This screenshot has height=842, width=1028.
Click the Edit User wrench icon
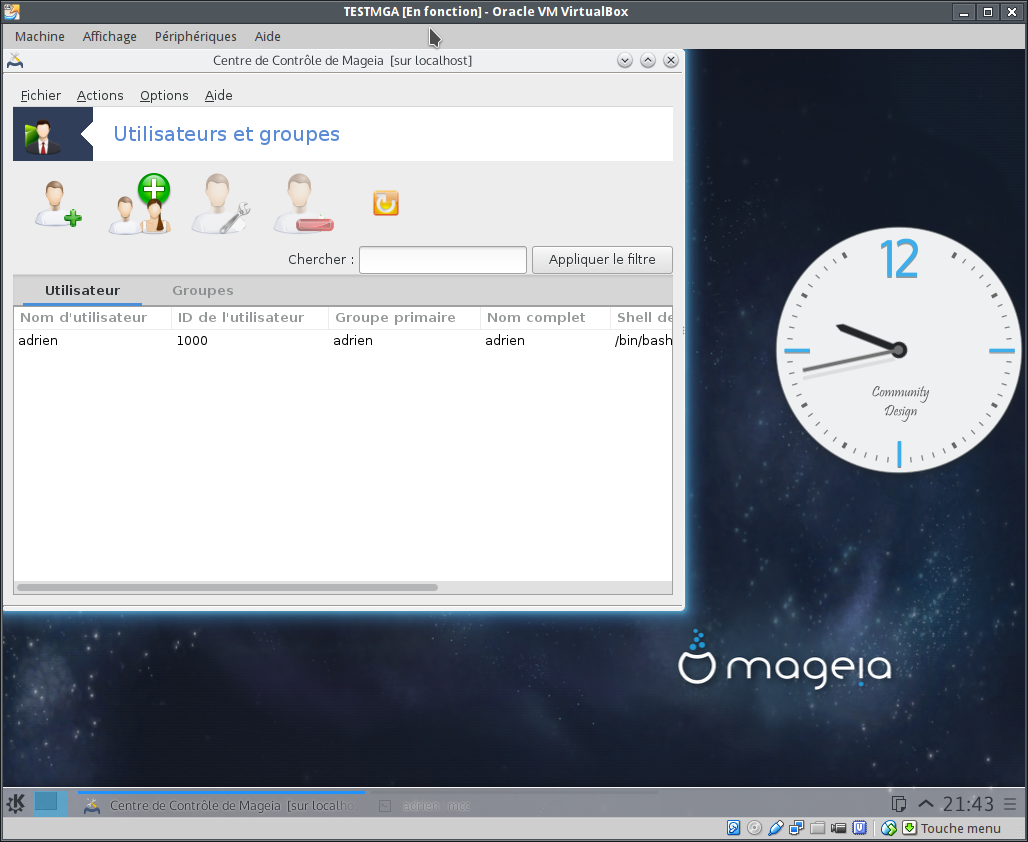pyautogui.click(x=221, y=204)
